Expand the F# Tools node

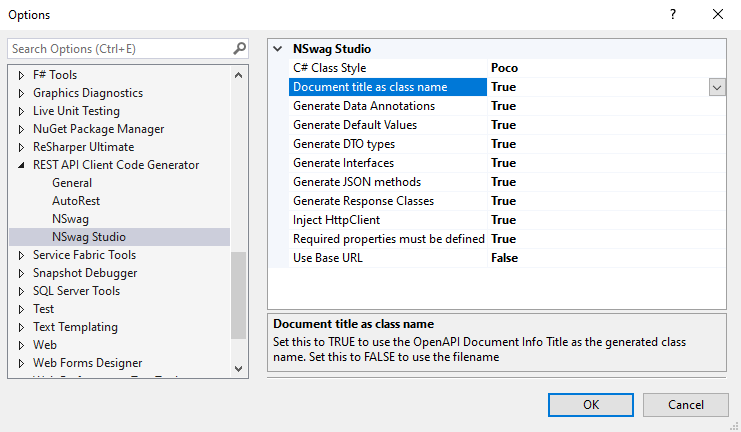21,75
